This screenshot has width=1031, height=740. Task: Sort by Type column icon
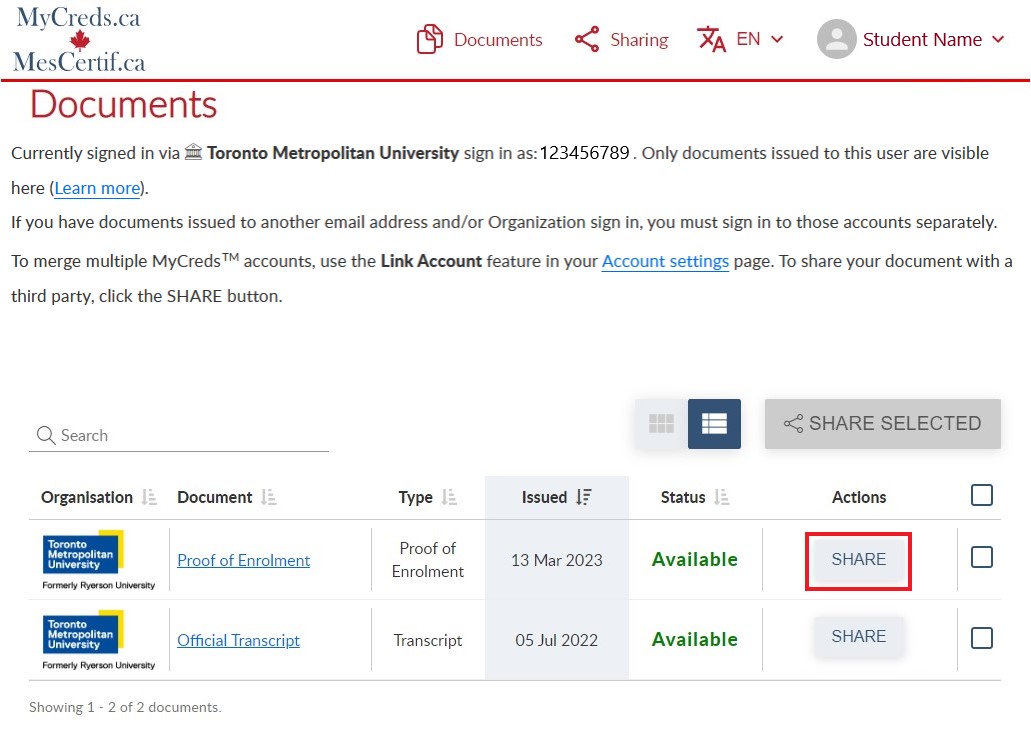pyautogui.click(x=449, y=497)
